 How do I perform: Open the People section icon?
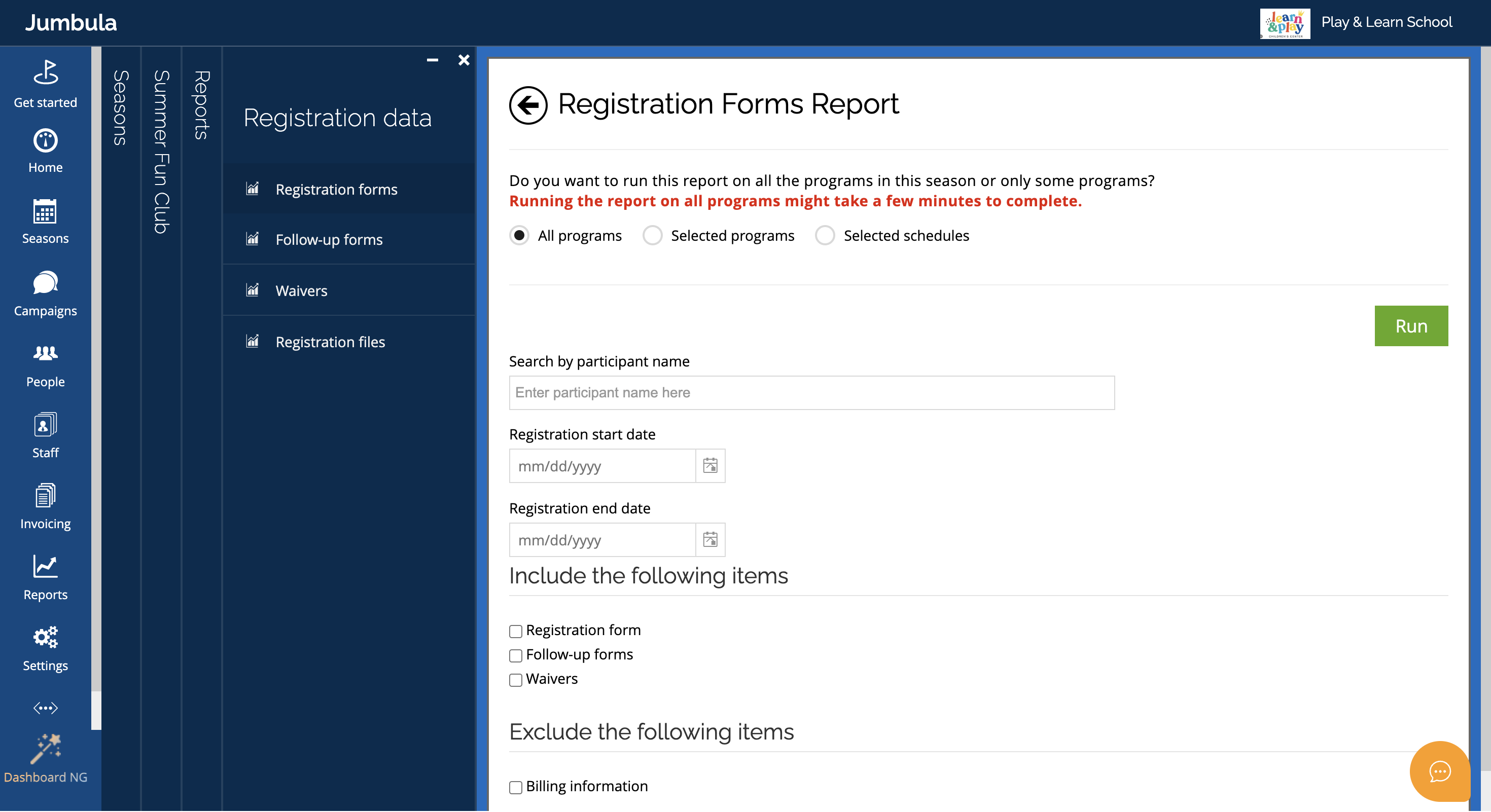(x=45, y=353)
